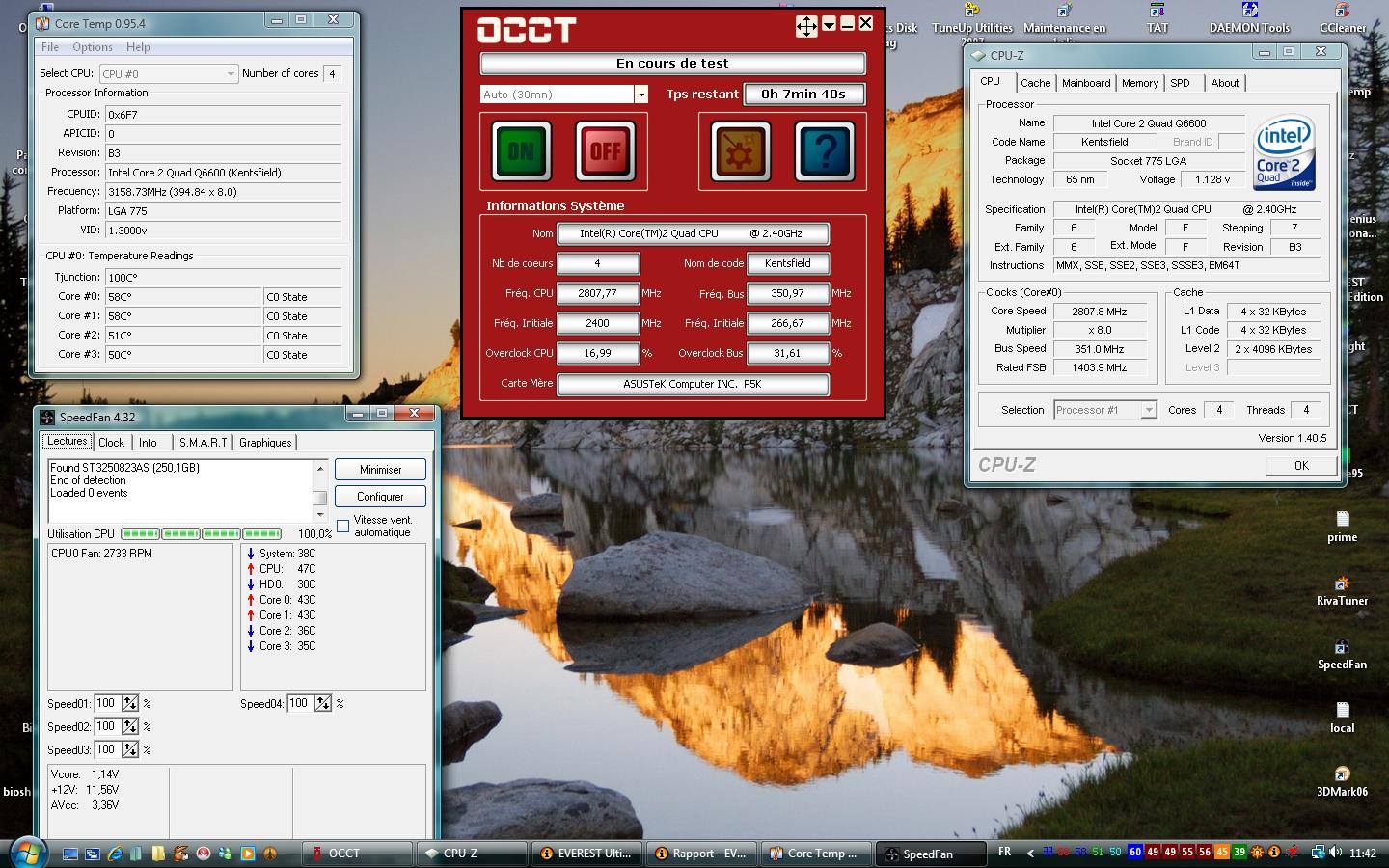Open Core Temp File menu
This screenshot has width=1389, height=868.
click(50, 46)
